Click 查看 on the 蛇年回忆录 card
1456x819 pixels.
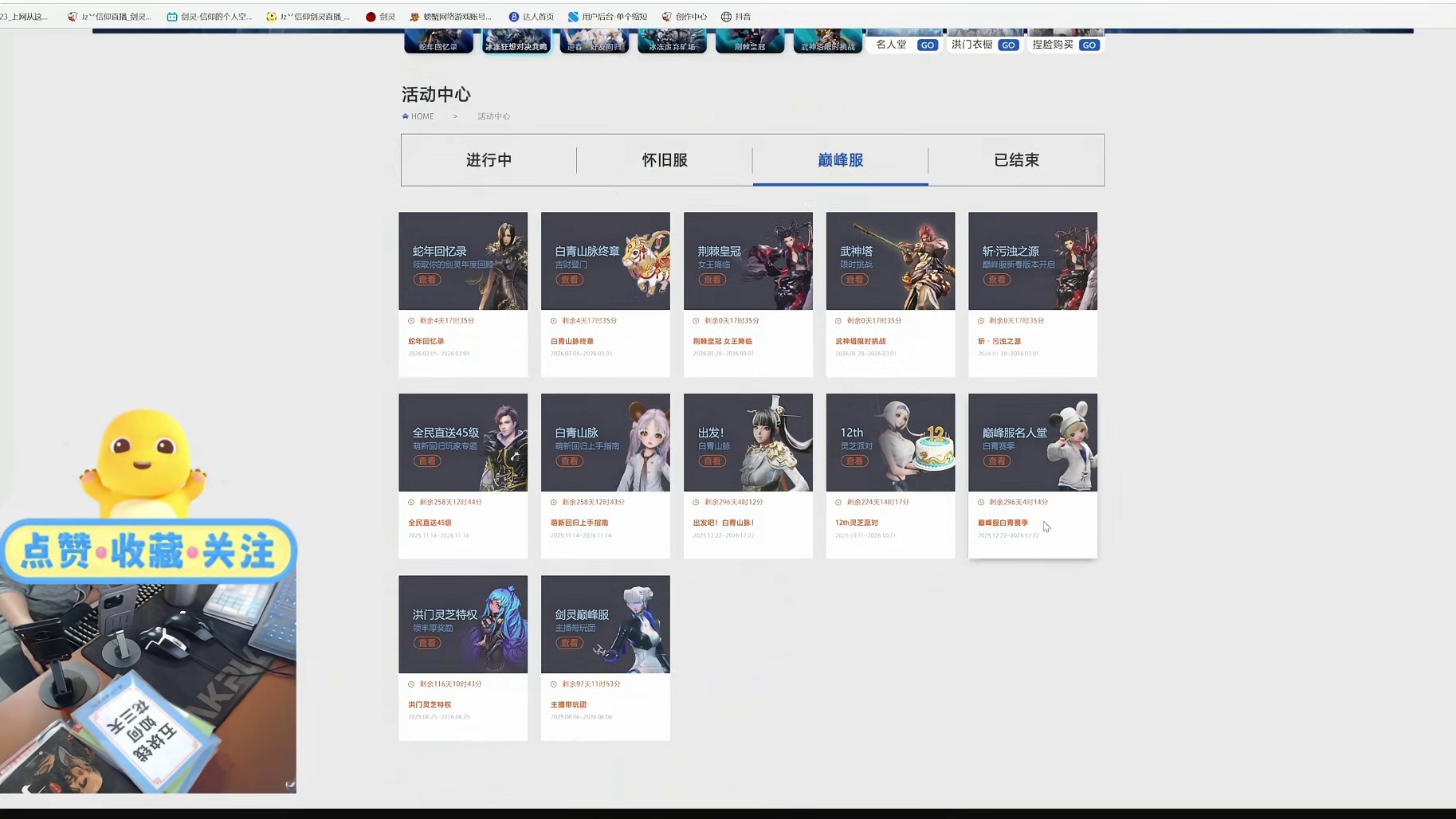point(426,280)
